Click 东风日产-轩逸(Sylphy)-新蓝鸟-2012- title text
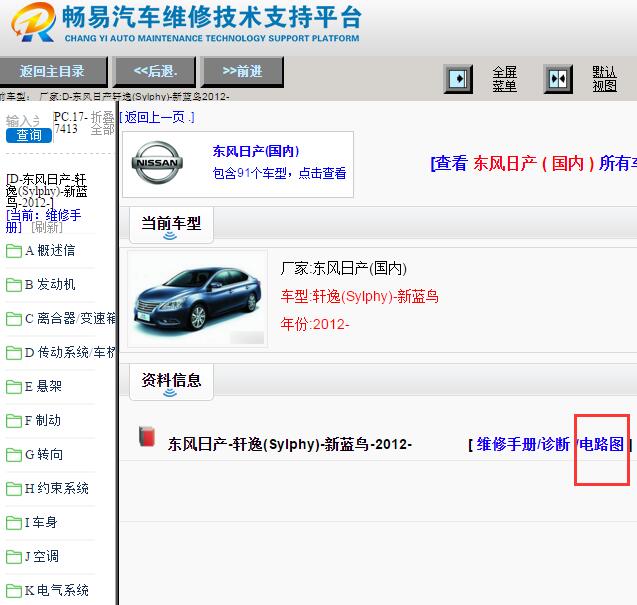The height and width of the screenshot is (605, 637). 290,444
